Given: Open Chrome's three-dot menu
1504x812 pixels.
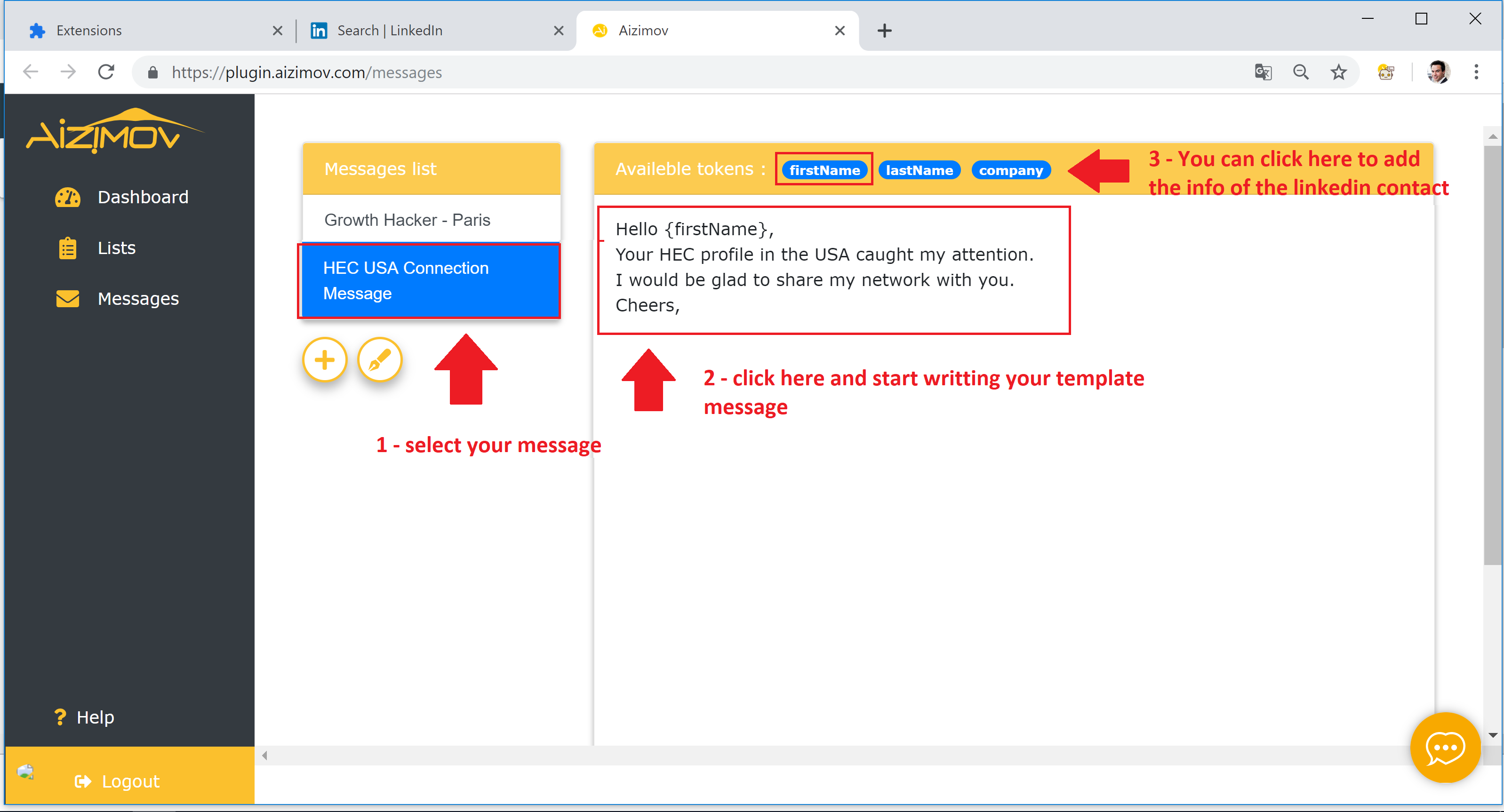Looking at the screenshot, I should pos(1476,72).
